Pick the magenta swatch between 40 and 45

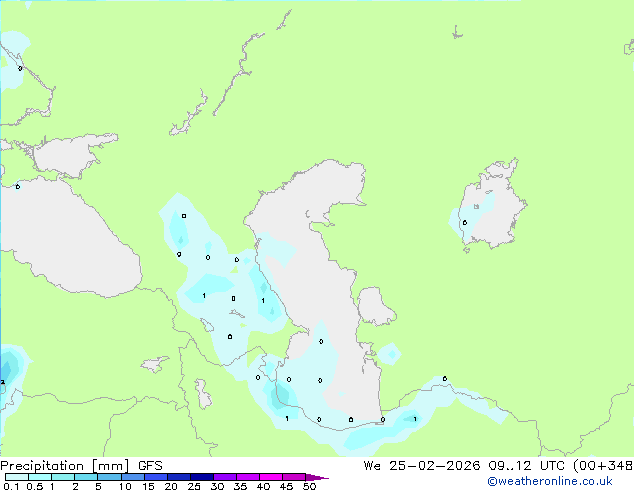coord(271,477)
